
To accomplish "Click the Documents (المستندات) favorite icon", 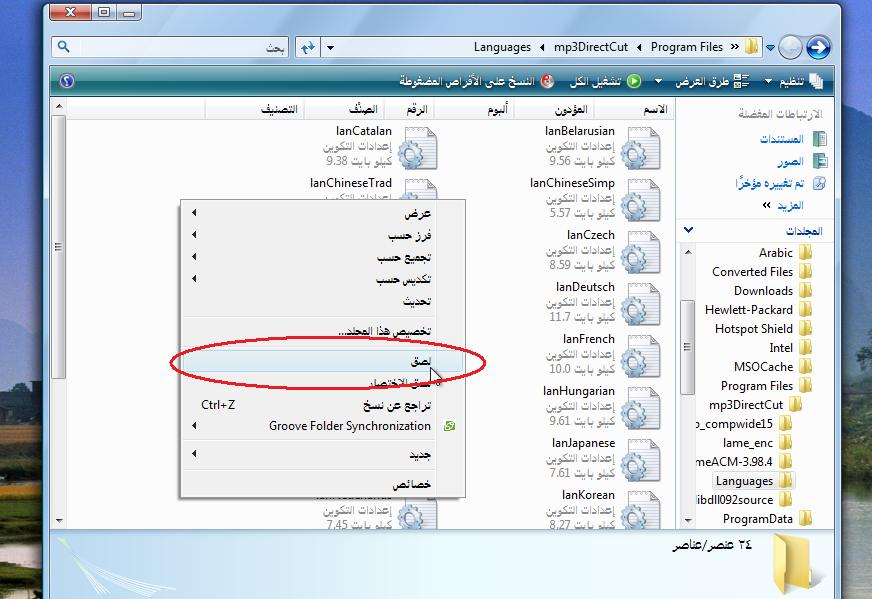I will coord(820,139).
